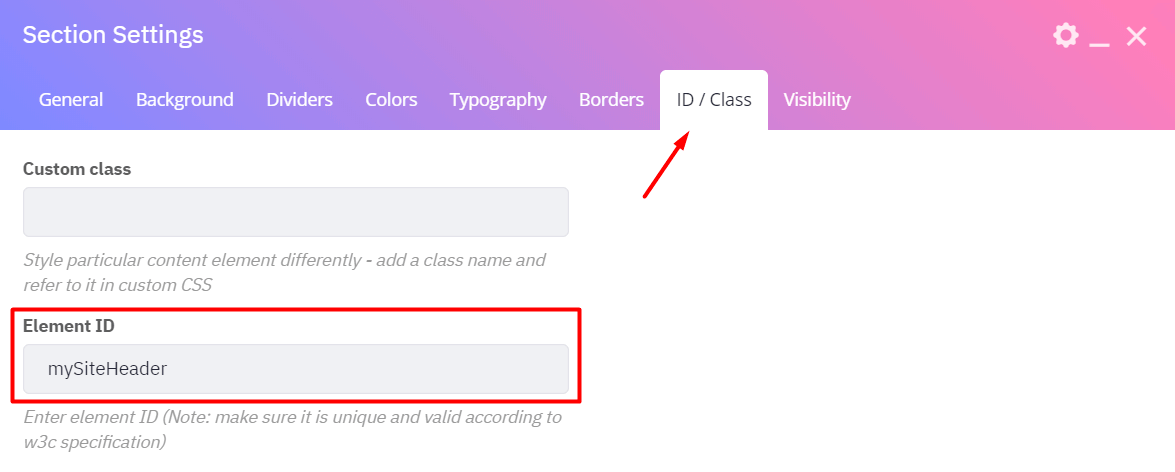Click the Custom class label

[77, 169]
